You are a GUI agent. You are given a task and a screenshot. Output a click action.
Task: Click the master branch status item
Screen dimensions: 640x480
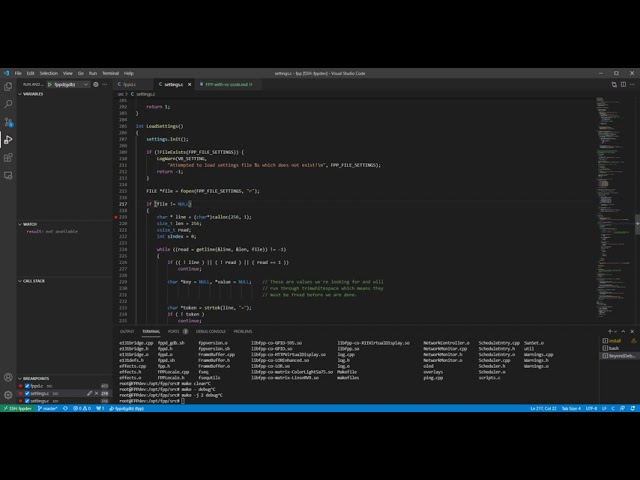click(x=47, y=408)
